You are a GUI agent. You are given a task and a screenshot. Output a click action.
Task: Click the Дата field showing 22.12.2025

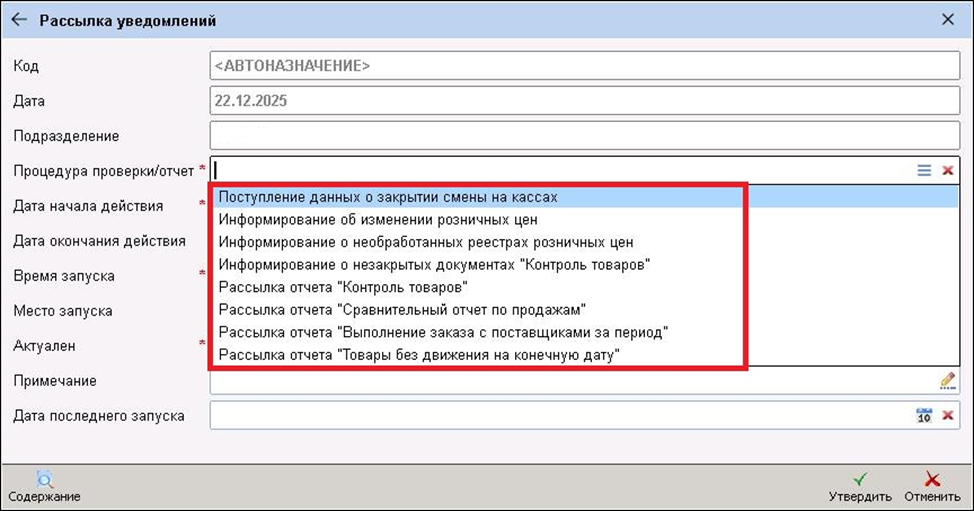pos(585,101)
